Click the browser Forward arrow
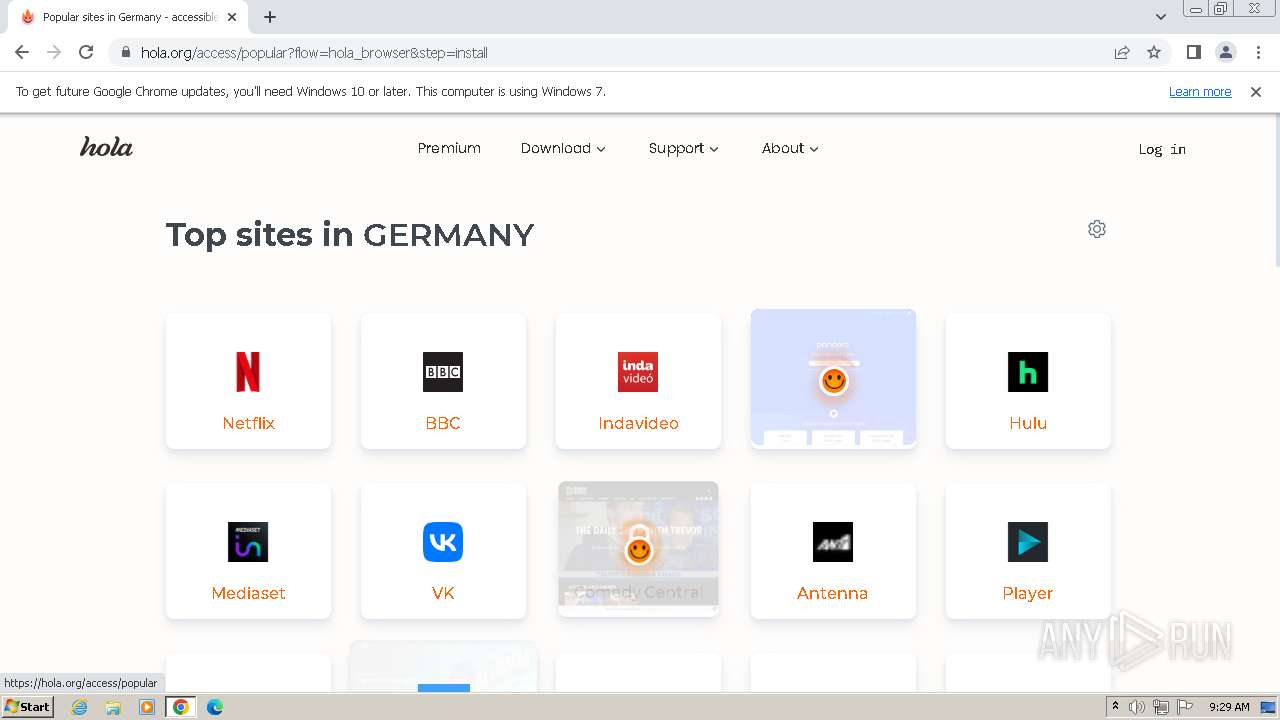This screenshot has height=720, width=1280. (x=54, y=52)
